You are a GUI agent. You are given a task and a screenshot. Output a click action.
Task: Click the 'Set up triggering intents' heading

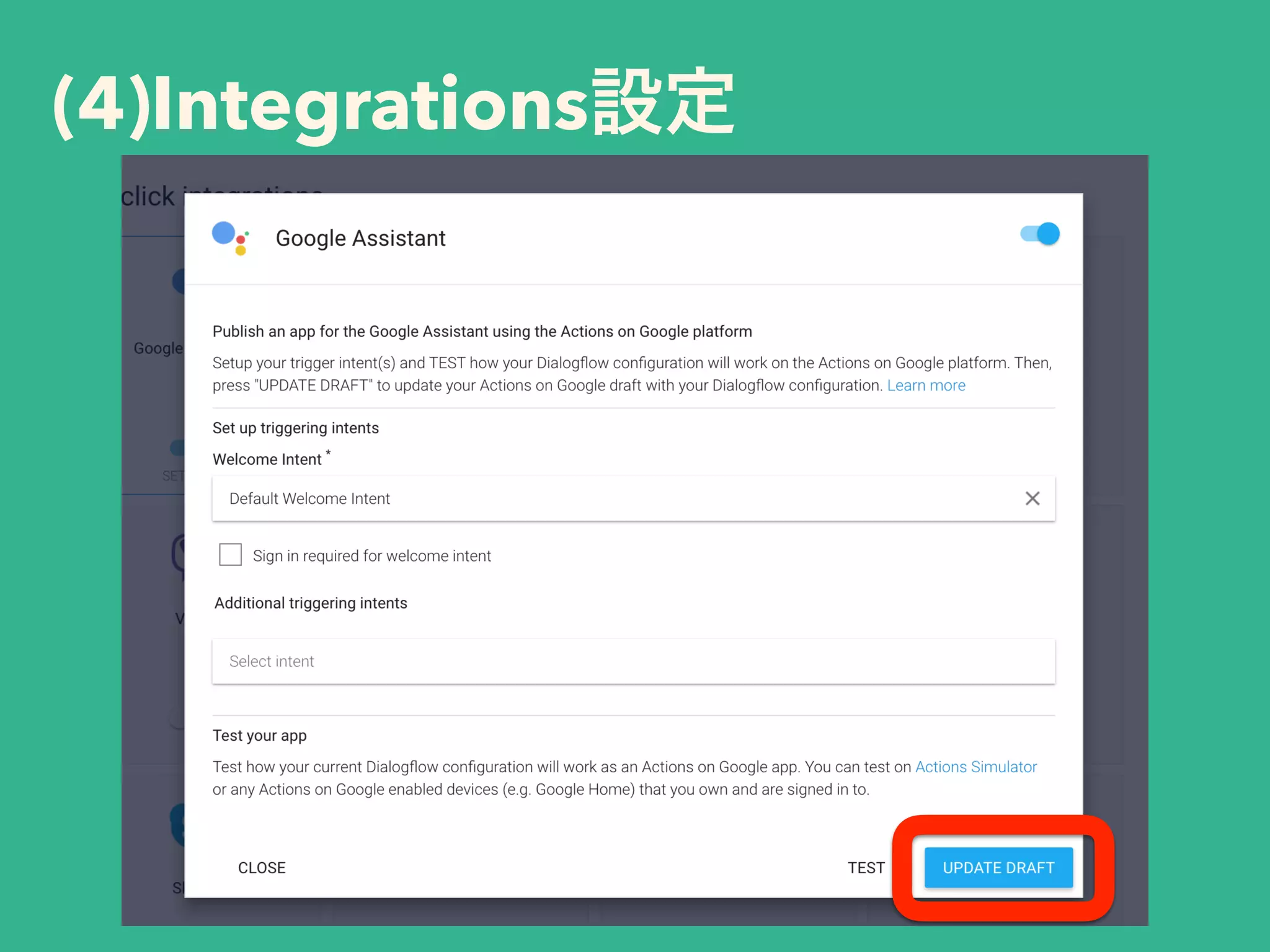[x=295, y=428]
